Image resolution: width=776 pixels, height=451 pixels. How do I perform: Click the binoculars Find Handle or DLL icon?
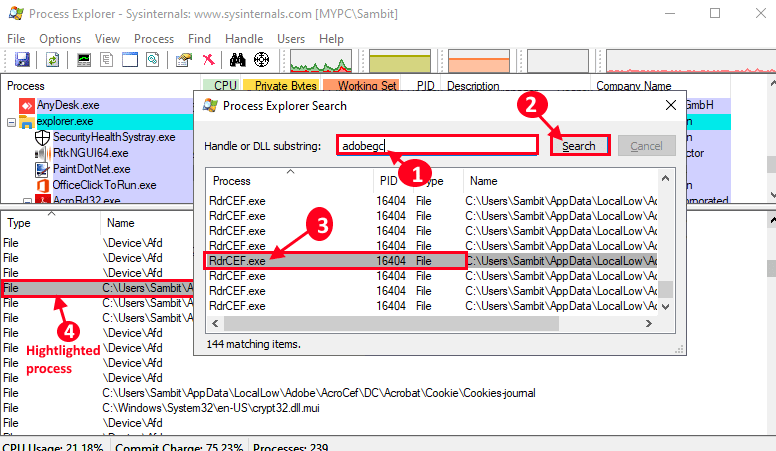(x=238, y=60)
